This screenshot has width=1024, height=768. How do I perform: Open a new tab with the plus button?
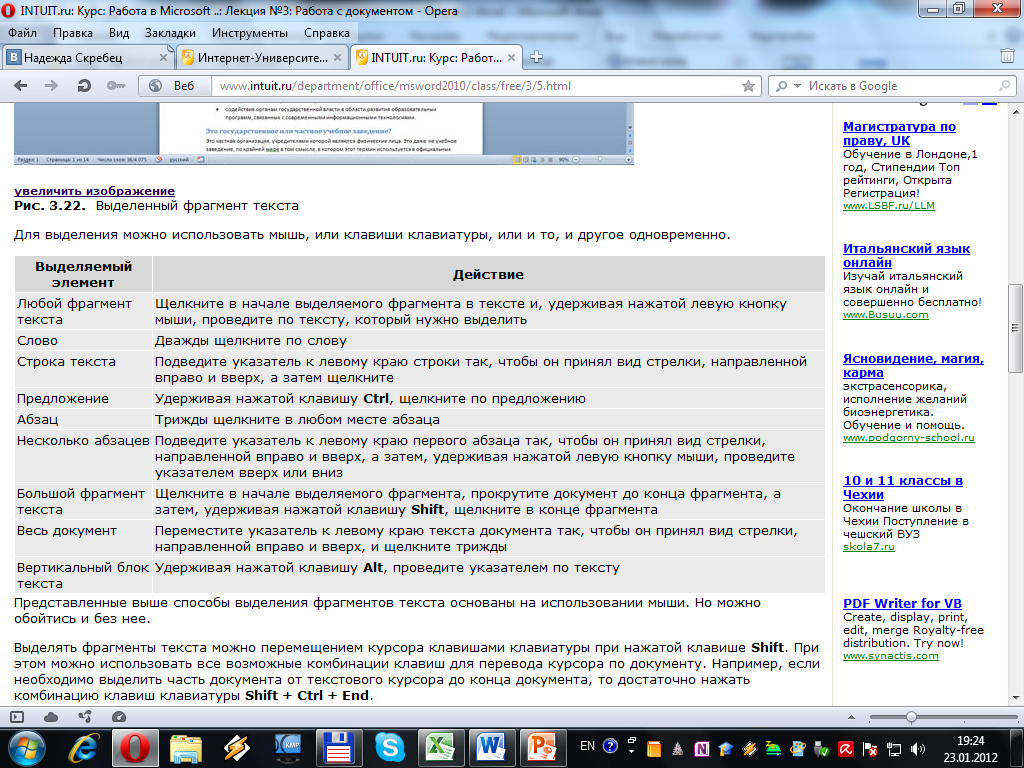click(x=536, y=57)
